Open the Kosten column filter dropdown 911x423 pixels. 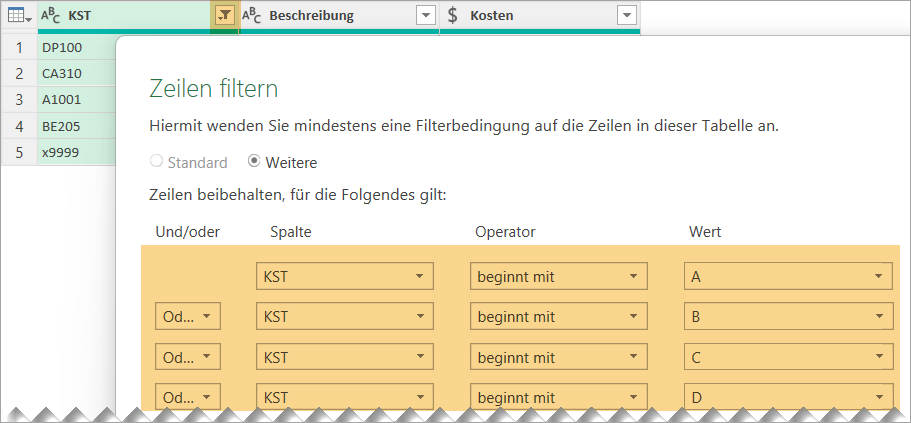tap(626, 16)
